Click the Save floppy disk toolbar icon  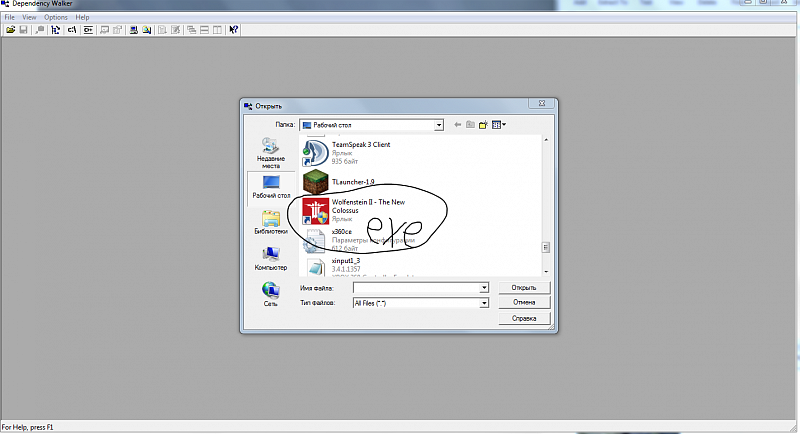(23, 30)
